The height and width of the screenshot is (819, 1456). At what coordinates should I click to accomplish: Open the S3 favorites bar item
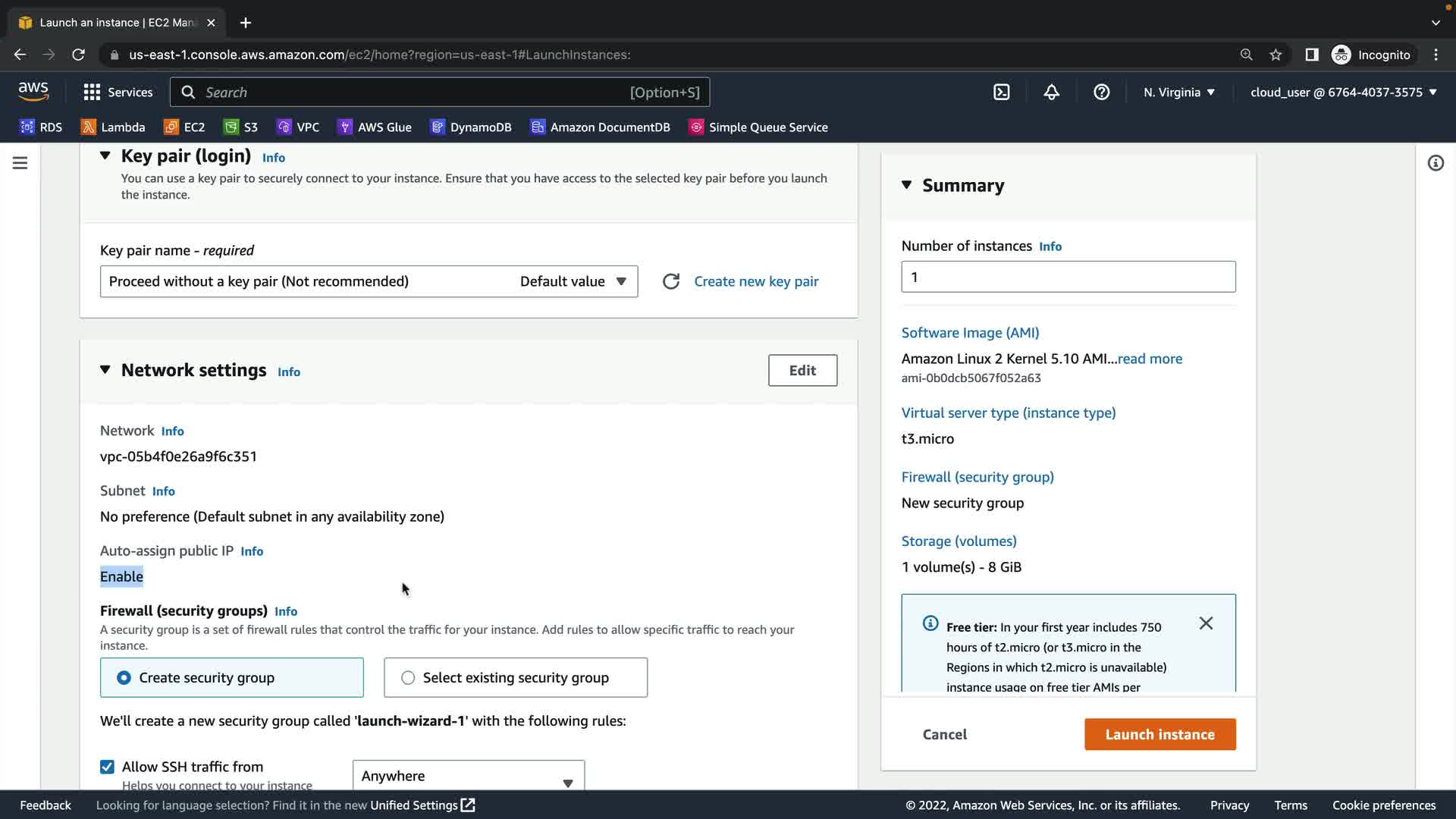click(241, 127)
